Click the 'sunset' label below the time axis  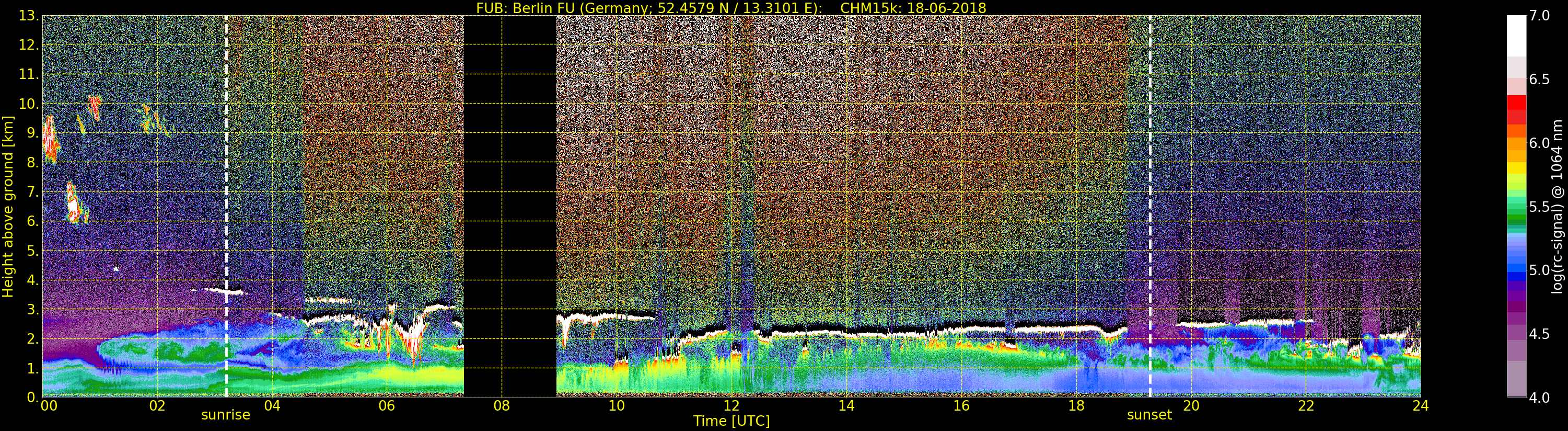coord(1149,415)
